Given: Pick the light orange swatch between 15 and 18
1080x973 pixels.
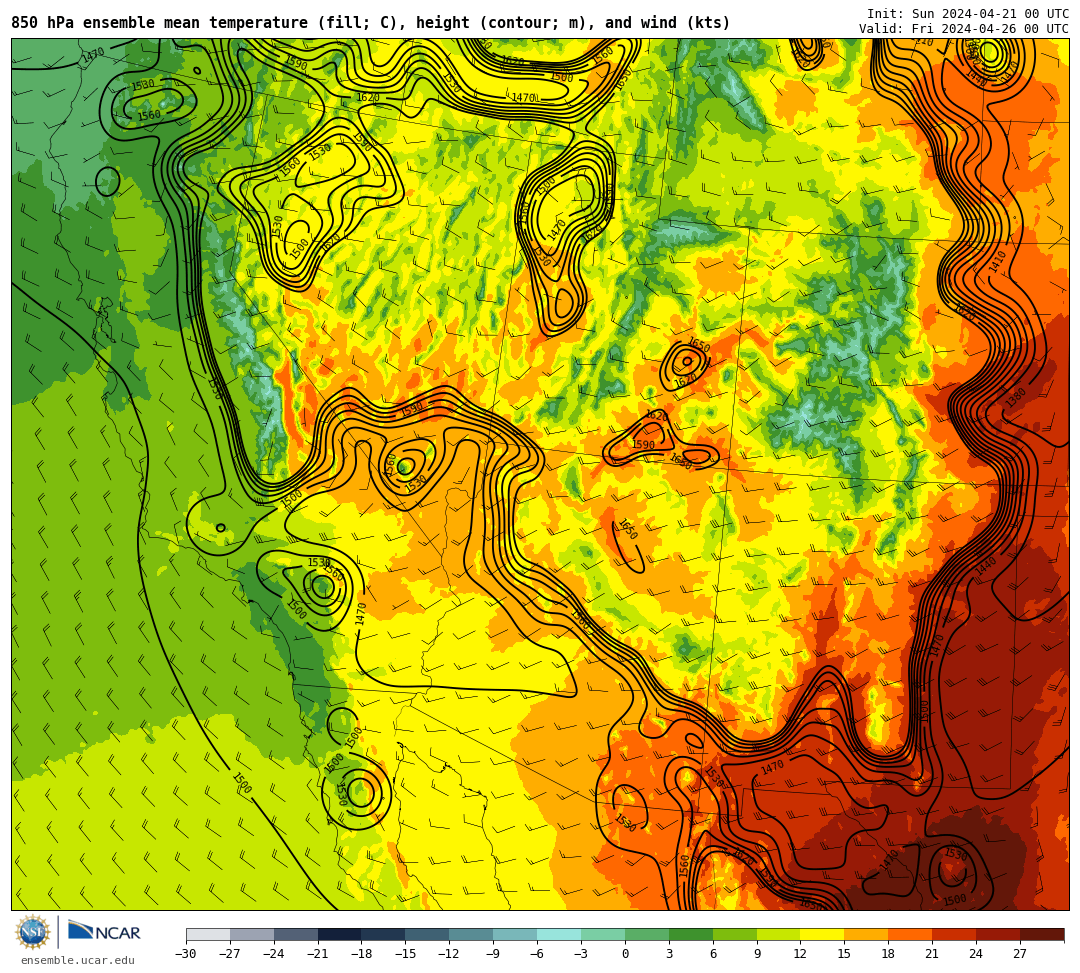Looking at the screenshot, I should (866, 934).
